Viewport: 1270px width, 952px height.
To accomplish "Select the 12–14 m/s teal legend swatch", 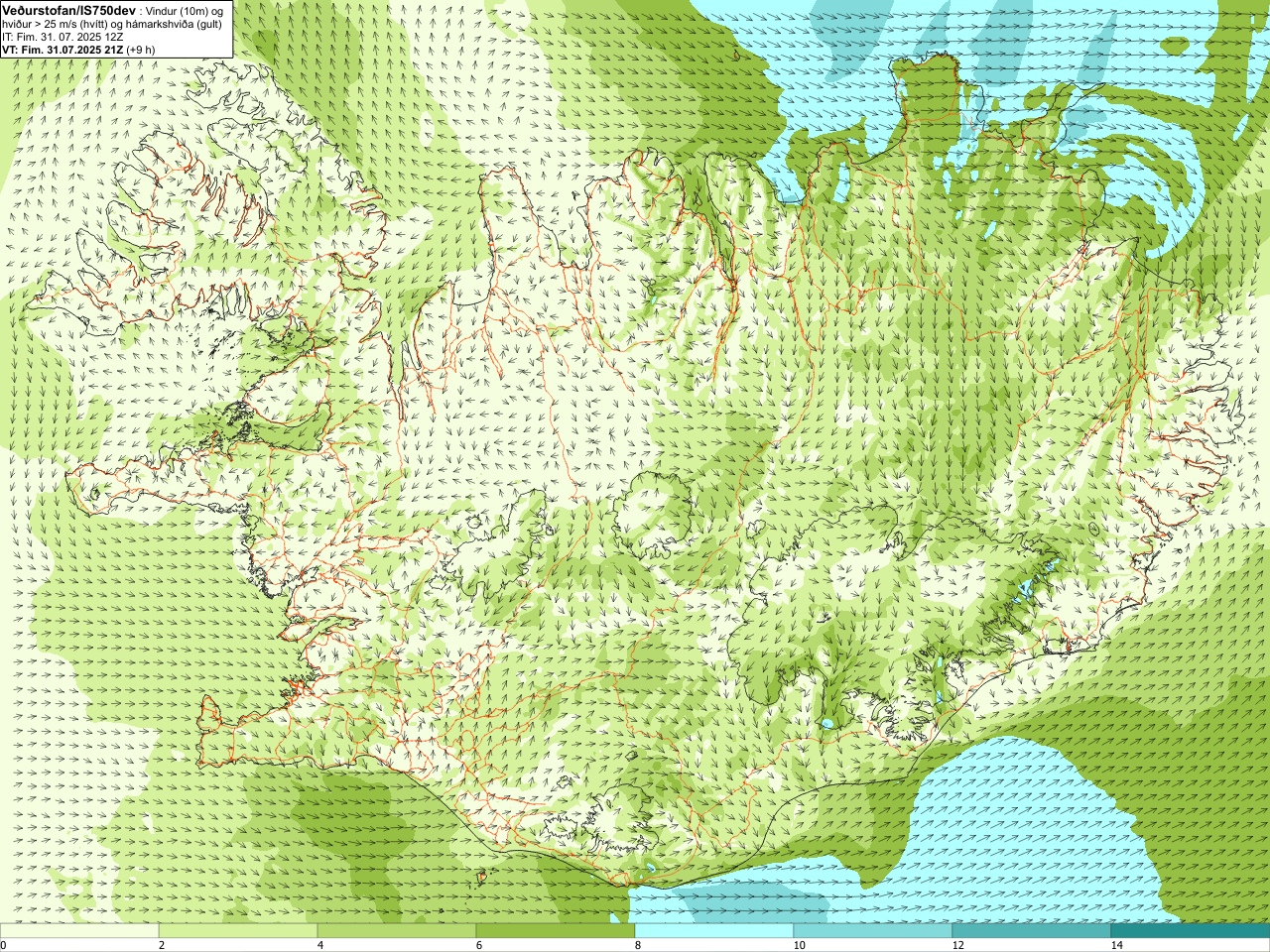I will (x=1032, y=931).
